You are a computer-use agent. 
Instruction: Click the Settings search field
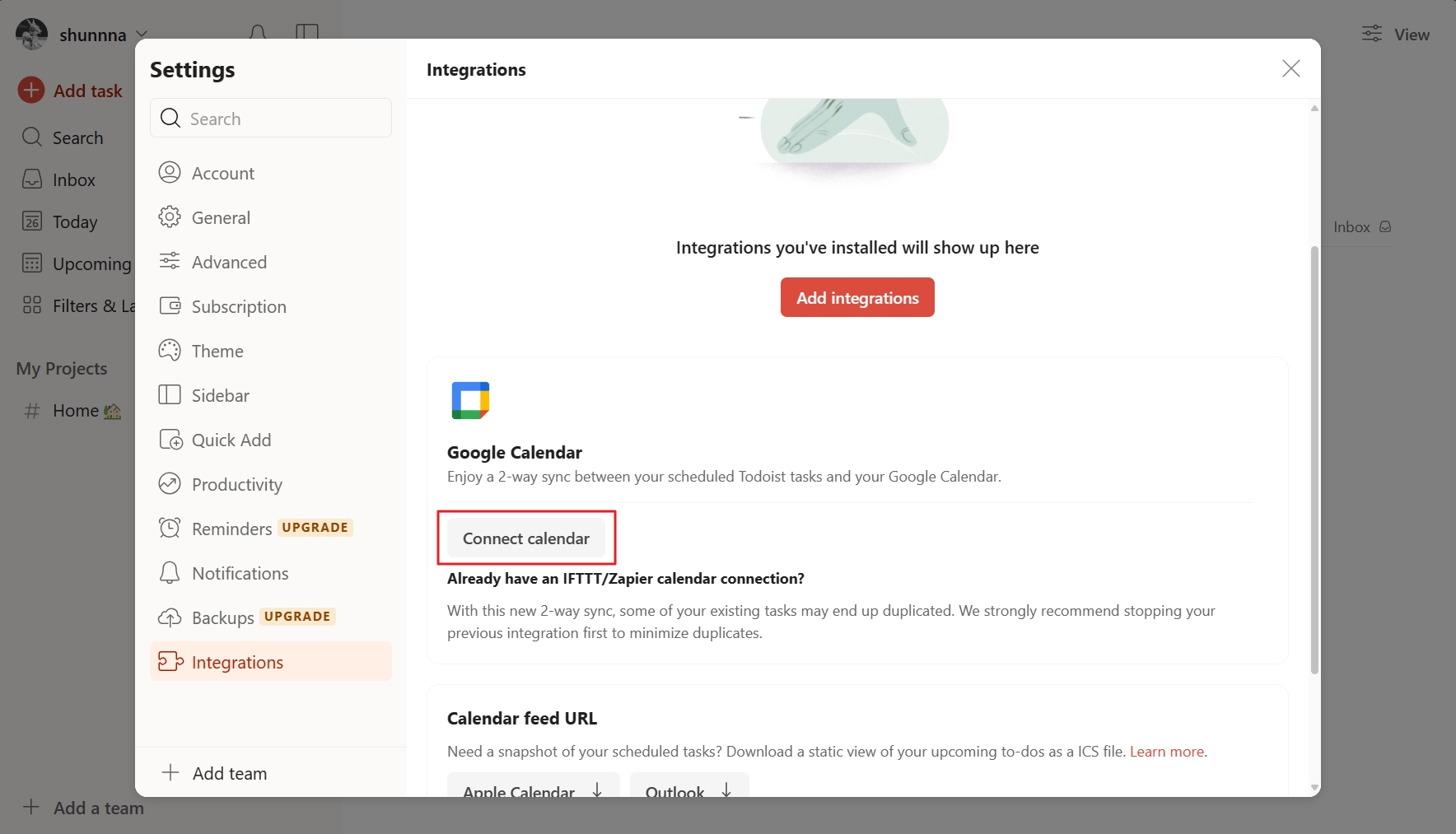270,118
